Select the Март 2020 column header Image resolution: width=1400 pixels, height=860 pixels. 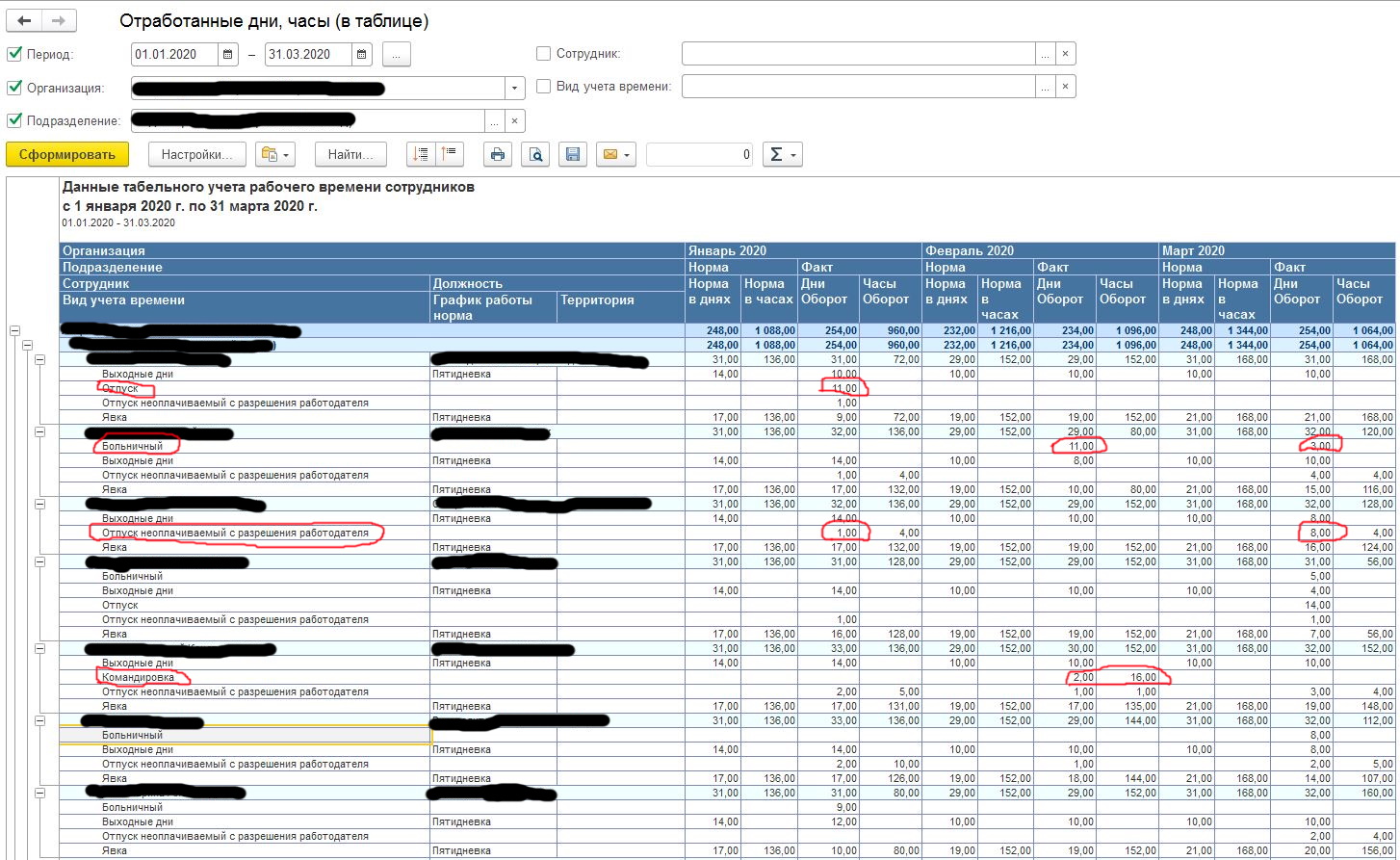pyautogui.click(x=1277, y=250)
